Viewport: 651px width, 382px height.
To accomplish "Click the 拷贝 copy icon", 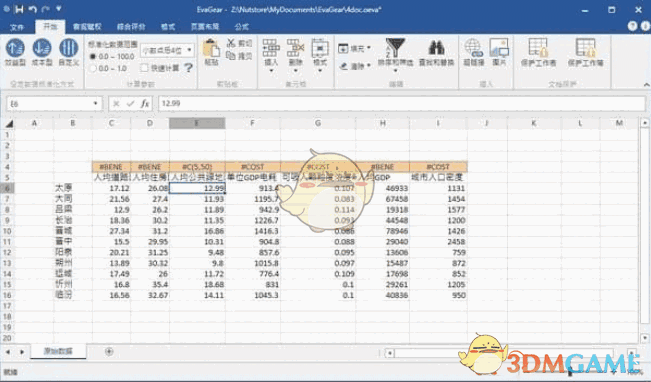I will click(231, 56).
